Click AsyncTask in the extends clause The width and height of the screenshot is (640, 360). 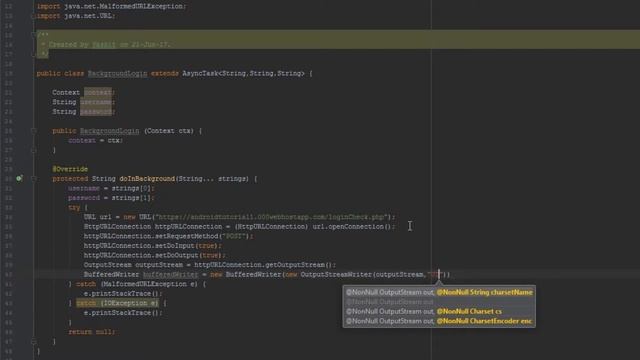pyautogui.click(x=200, y=73)
